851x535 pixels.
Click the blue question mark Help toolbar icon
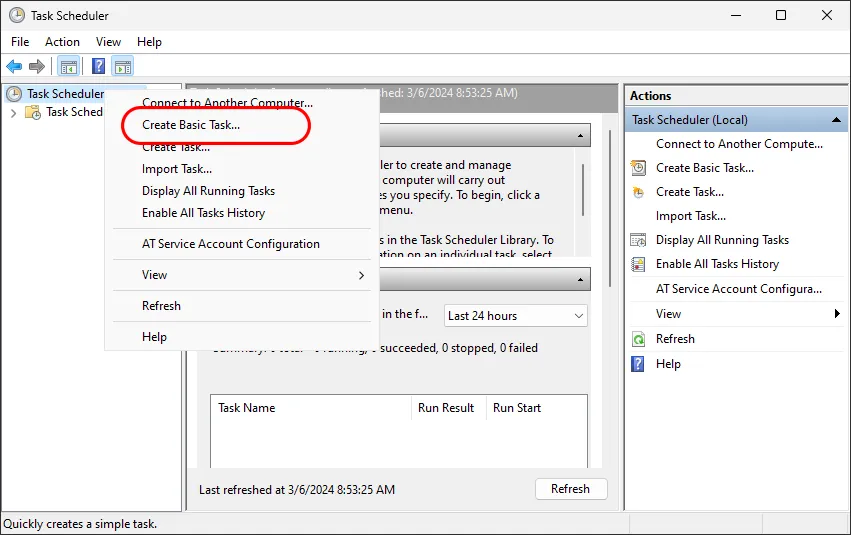[x=98, y=67]
